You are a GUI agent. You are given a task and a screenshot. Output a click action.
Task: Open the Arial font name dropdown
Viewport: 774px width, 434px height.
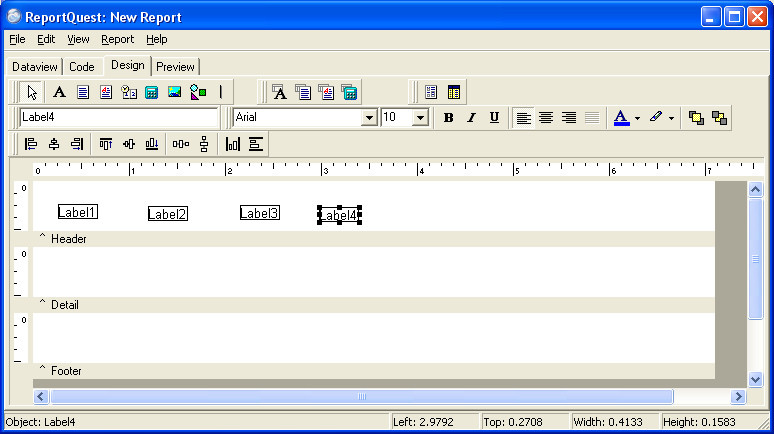[369, 118]
